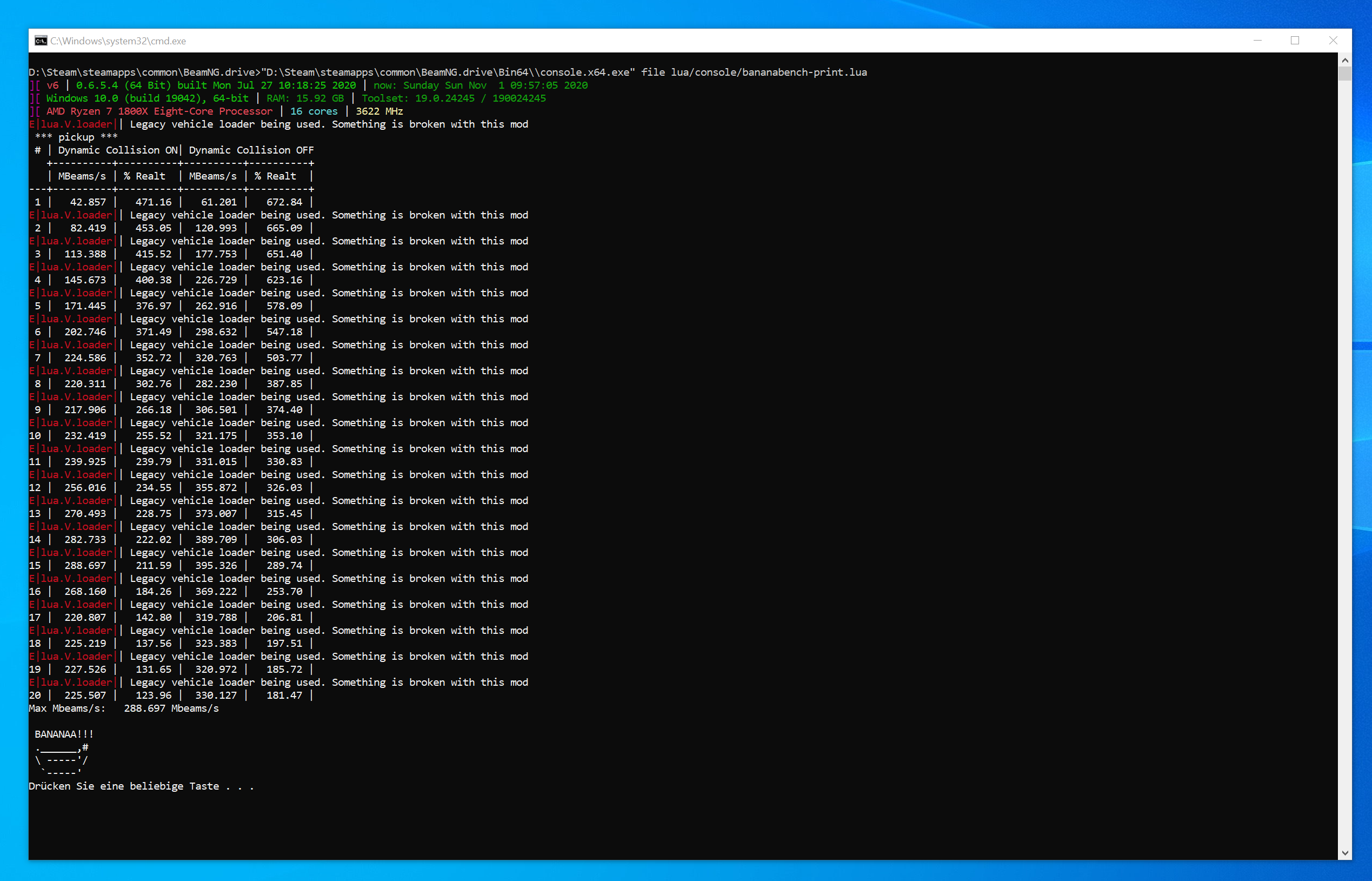Click the '*** pickup ***' line
Image resolution: width=1372 pixels, height=881 pixels.
76,137
